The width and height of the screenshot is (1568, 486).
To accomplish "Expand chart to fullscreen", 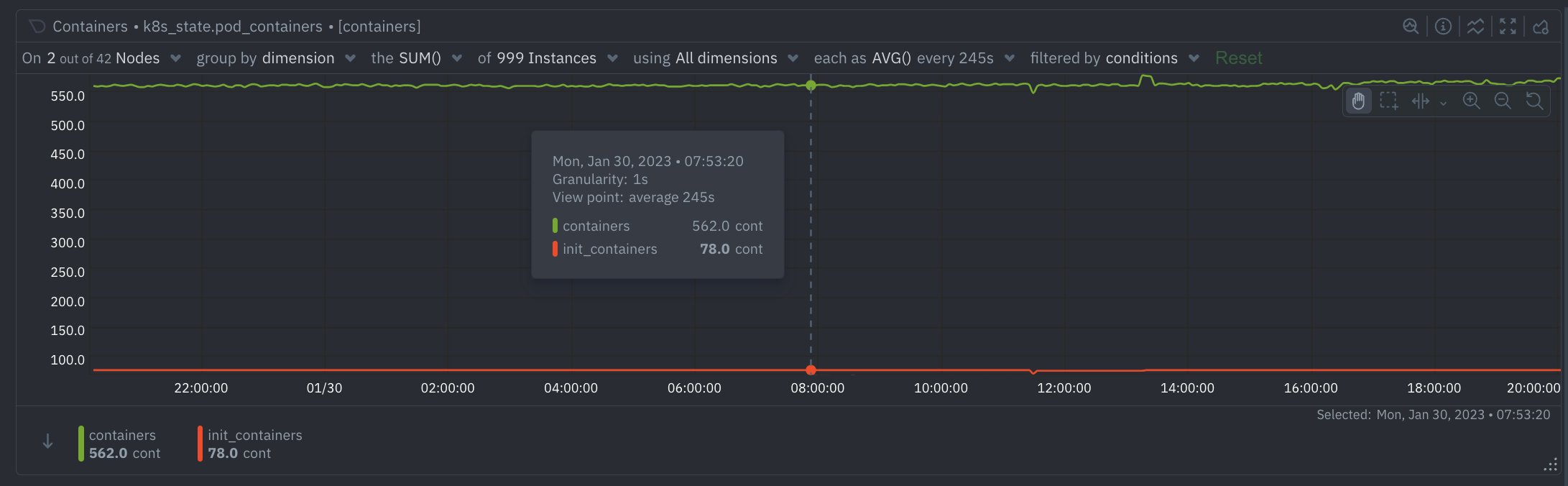I will (1508, 27).
